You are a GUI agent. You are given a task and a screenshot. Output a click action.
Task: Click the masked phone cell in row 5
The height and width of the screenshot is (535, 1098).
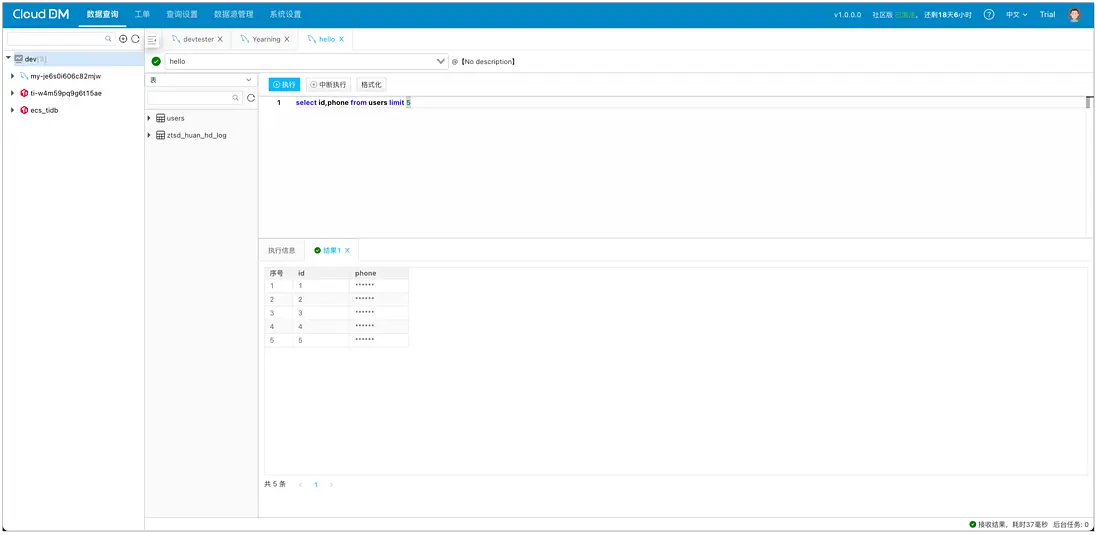[379, 340]
